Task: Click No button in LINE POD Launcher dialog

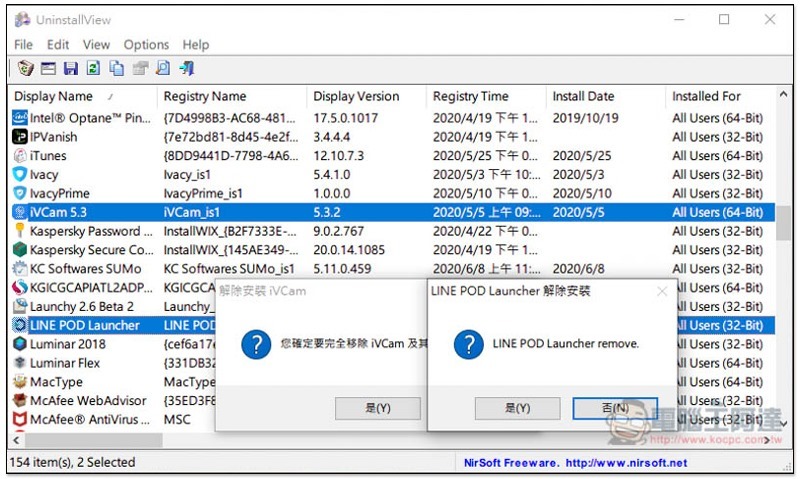Action: (x=614, y=408)
